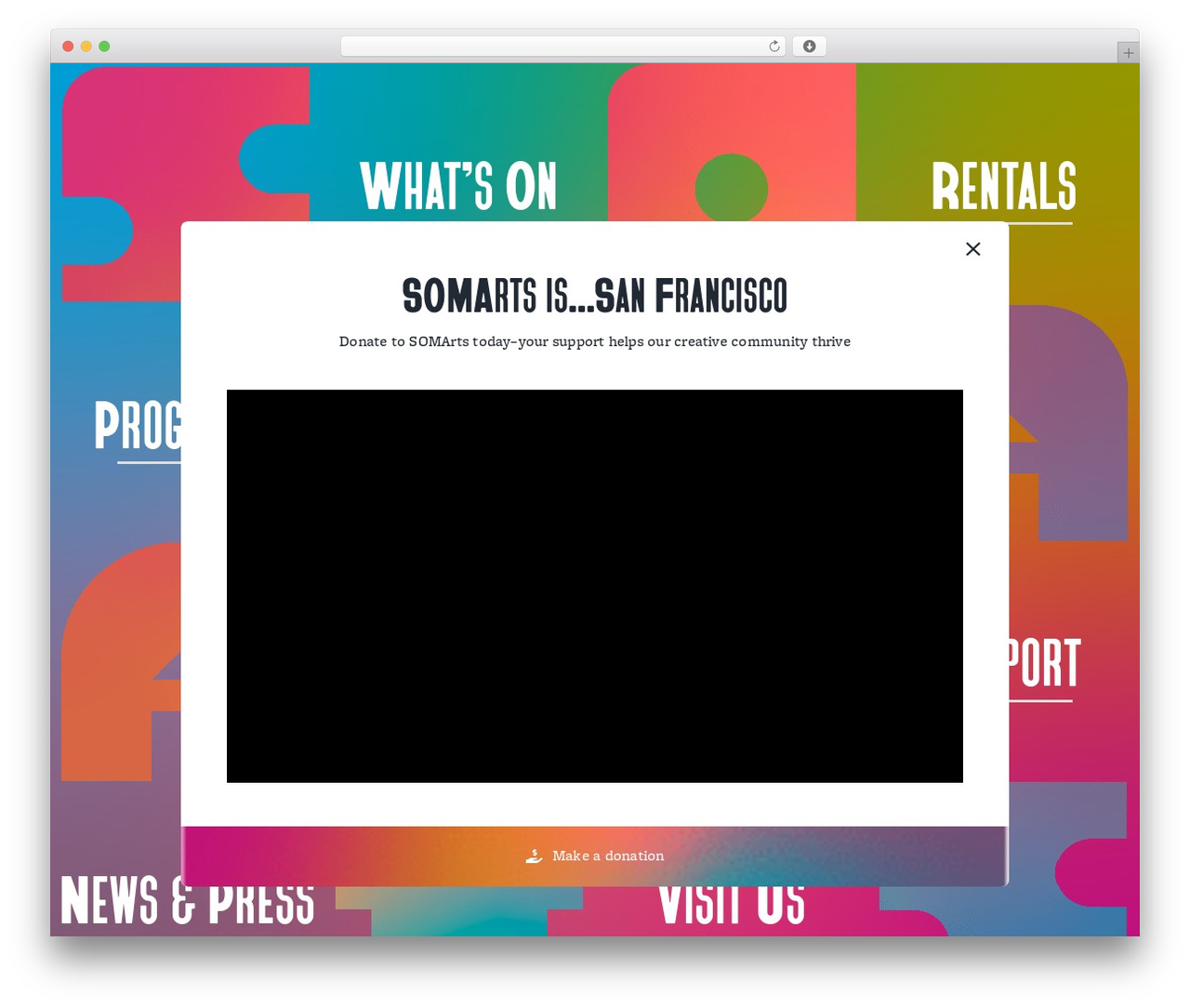This screenshot has height=1008, width=1190.
Task: Close the donation popup with the X
Action: [x=972, y=249]
